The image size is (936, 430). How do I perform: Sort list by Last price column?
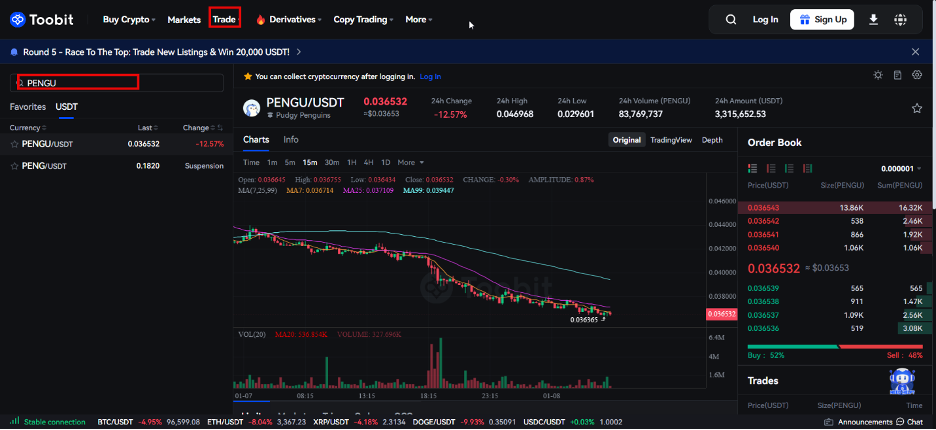pyautogui.click(x=149, y=128)
